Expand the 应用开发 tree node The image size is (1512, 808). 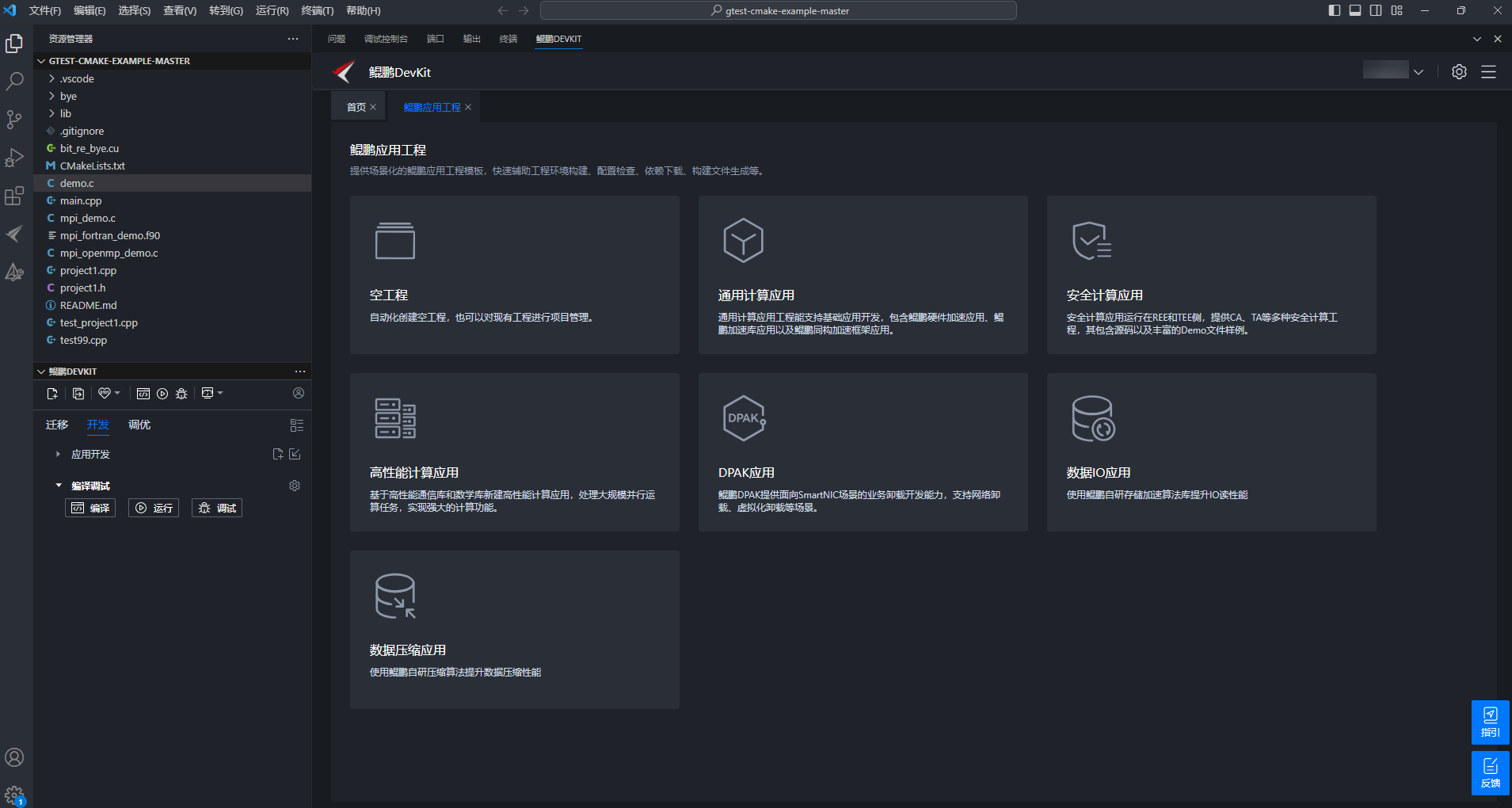coord(58,454)
